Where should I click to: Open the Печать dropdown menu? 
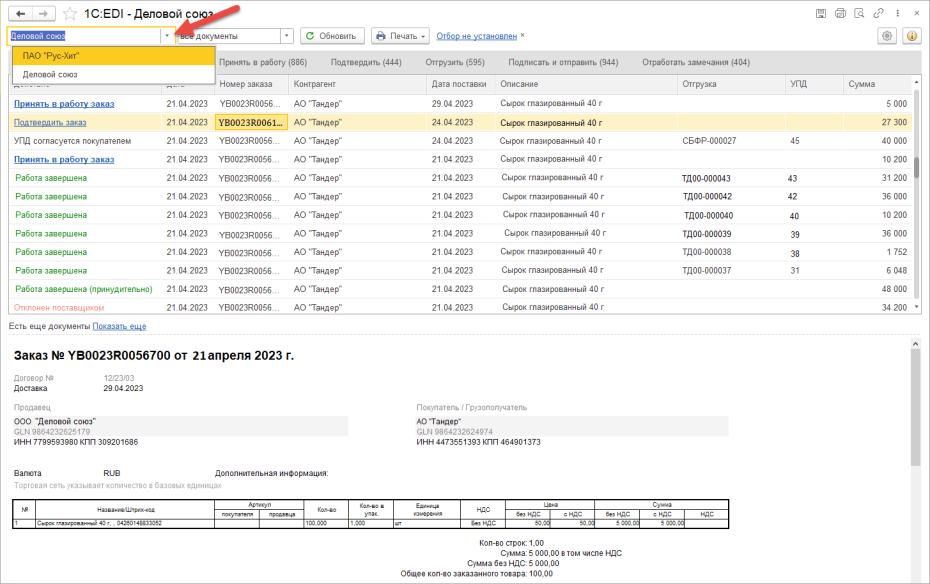point(401,36)
